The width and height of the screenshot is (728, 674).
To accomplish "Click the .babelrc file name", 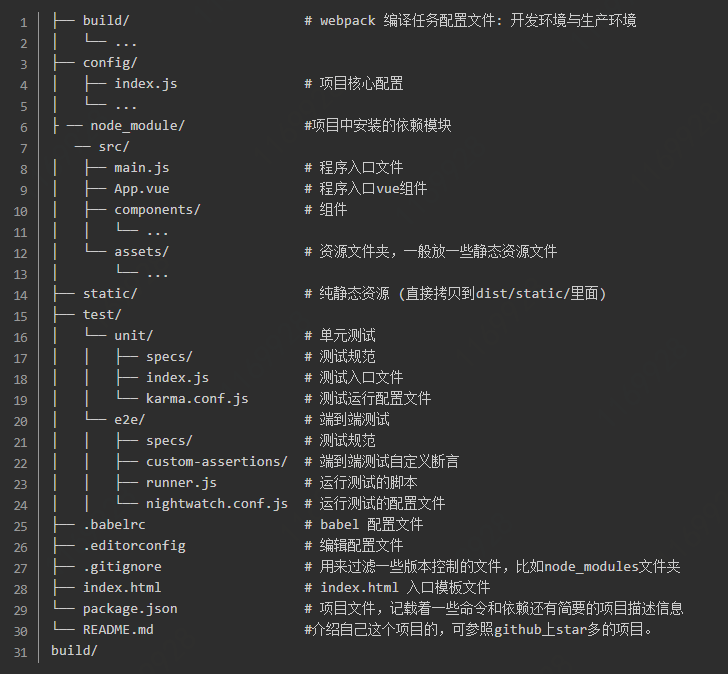I will tap(114, 525).
